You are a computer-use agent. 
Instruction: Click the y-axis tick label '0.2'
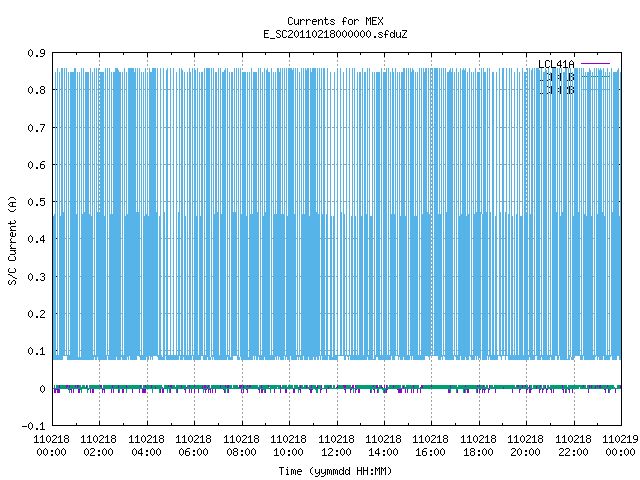pos(36,314)
